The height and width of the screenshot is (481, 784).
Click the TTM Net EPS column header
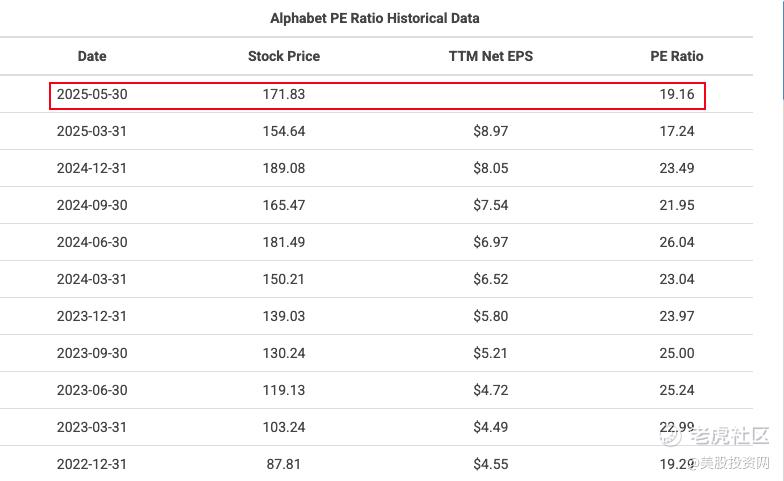point(490,56)
